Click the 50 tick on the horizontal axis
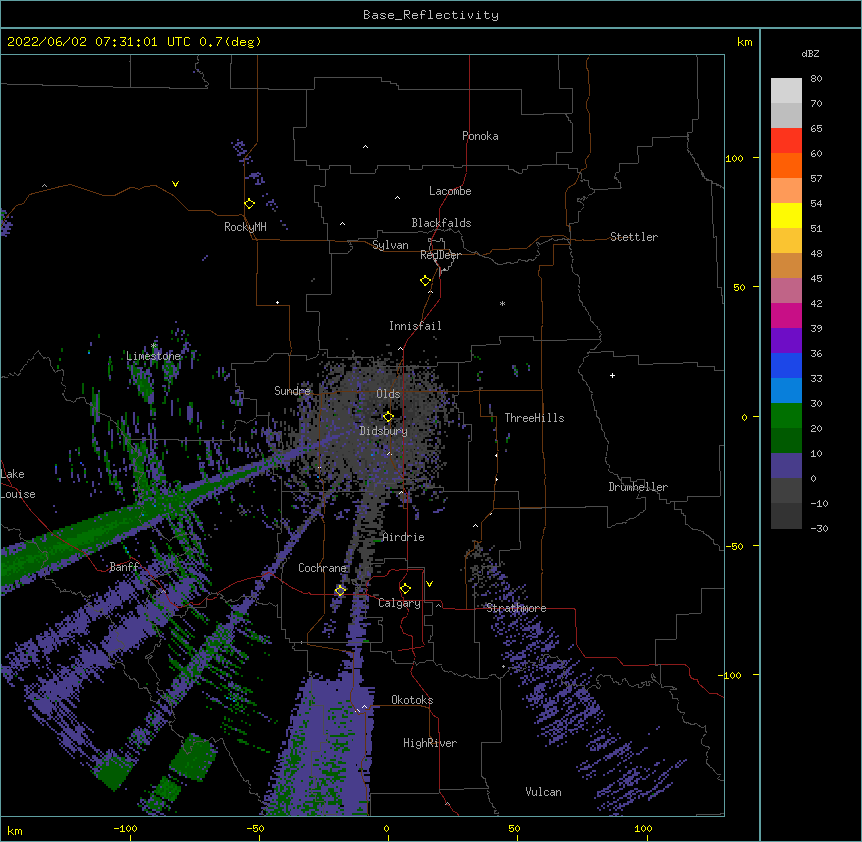Screen dimensions: 862x842 click(x=514, y=828)
